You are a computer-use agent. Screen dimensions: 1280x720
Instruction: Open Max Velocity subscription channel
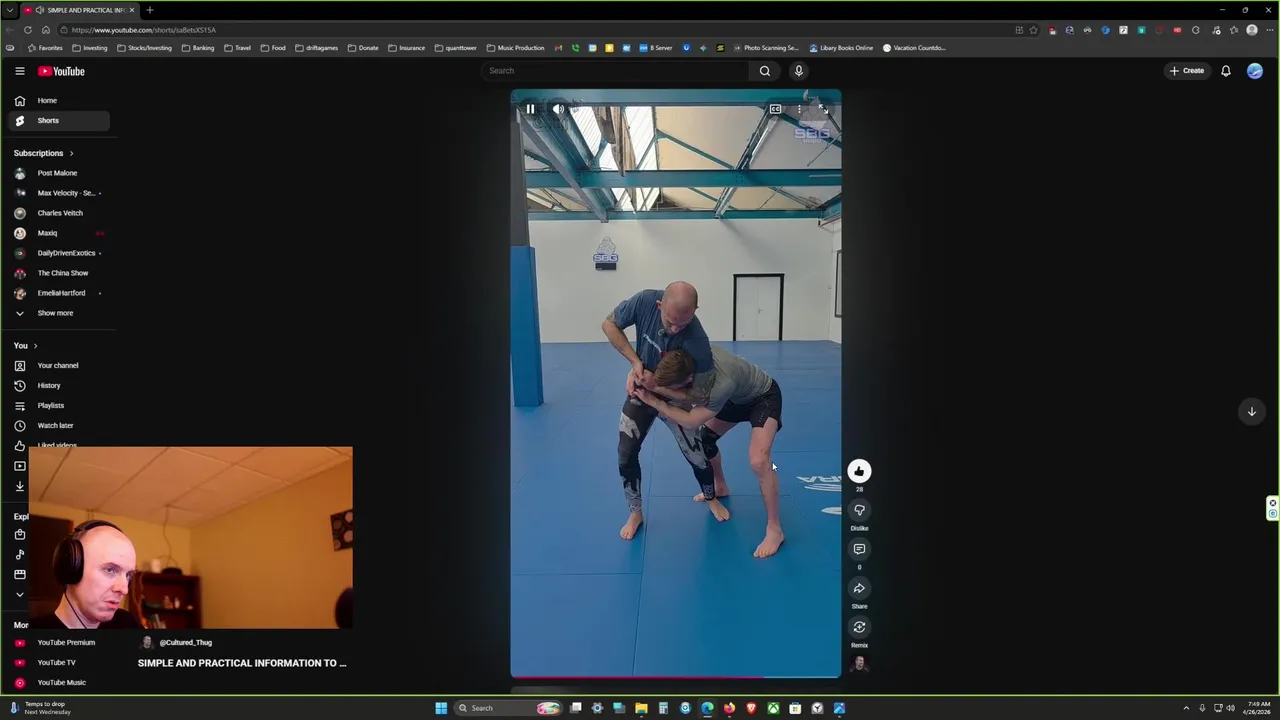58,193
